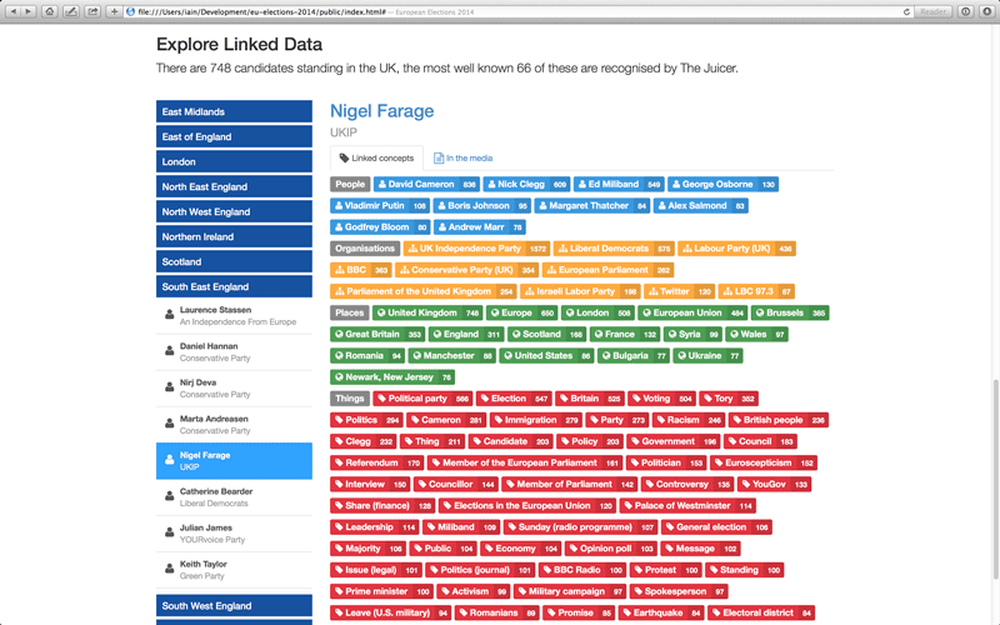1000x625 pixels.
Task: Click the page's vertical scrollbar thumb
Action: click(995, 482)
